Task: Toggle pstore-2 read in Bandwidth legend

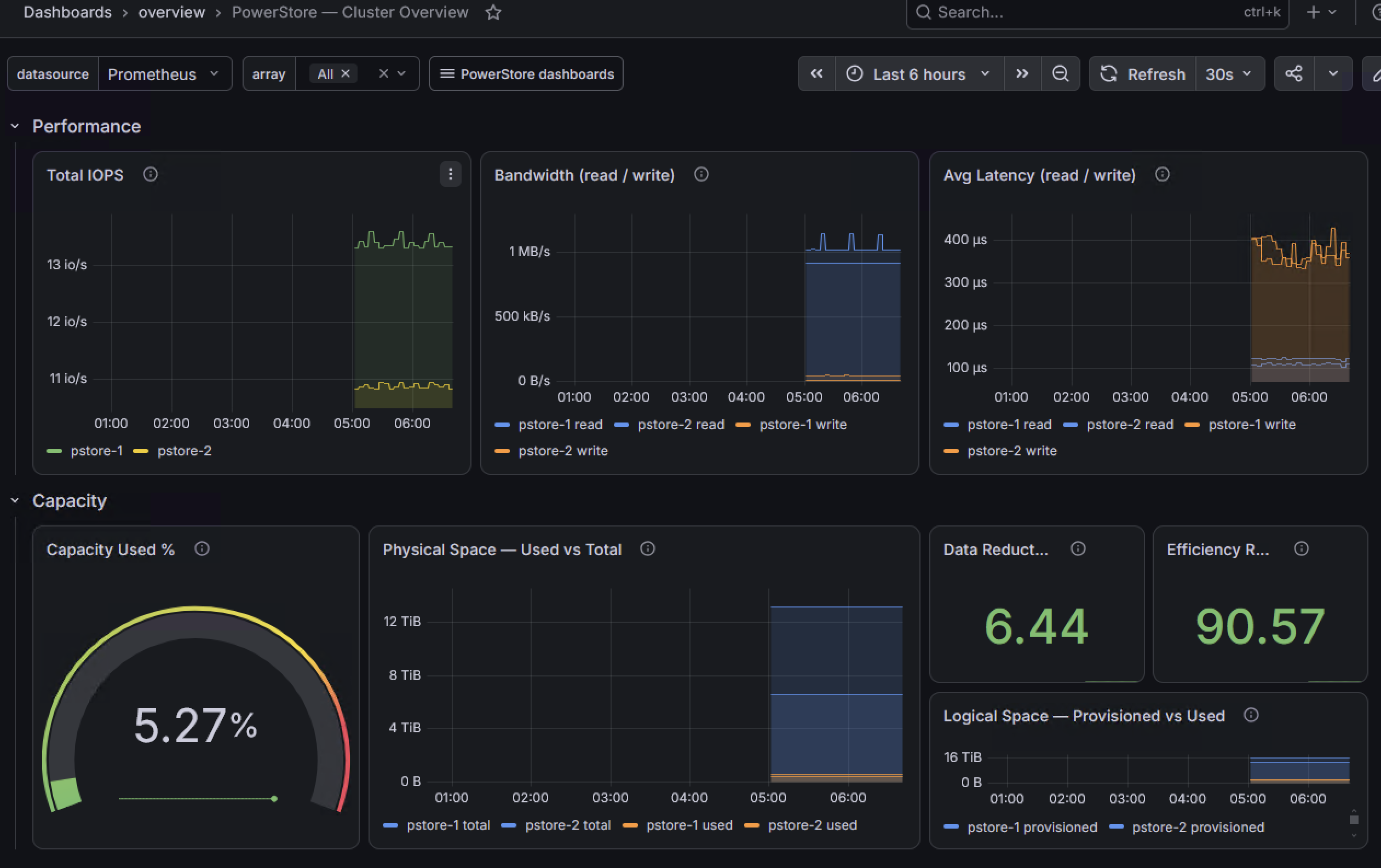Action: (x=681, y=424)
